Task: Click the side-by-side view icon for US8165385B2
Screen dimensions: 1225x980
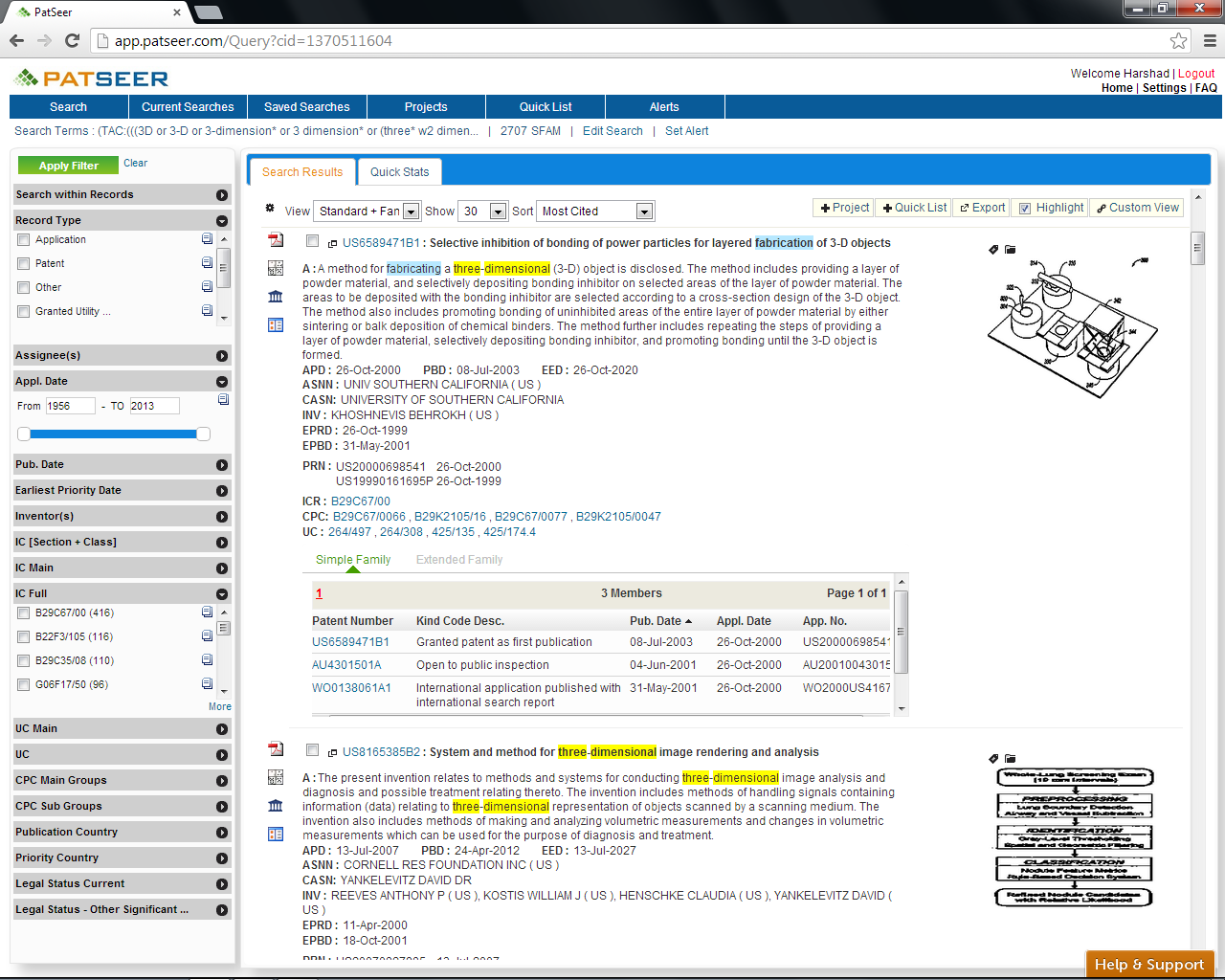Action: (x=276, y=835)
